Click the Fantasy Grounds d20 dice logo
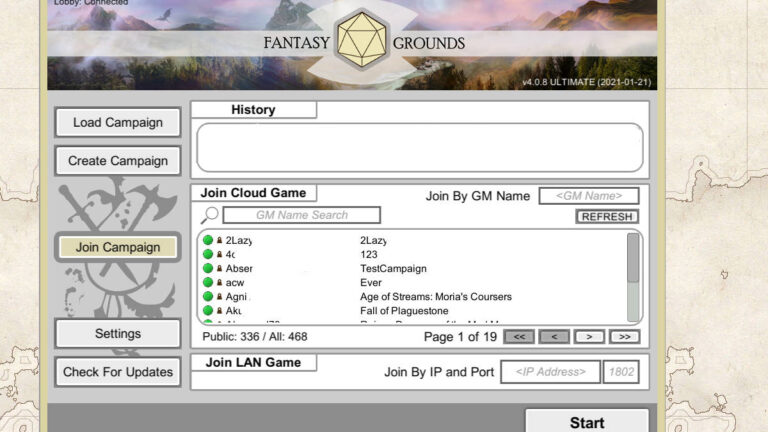Screen dimensions: 768x432 point(362,40)
